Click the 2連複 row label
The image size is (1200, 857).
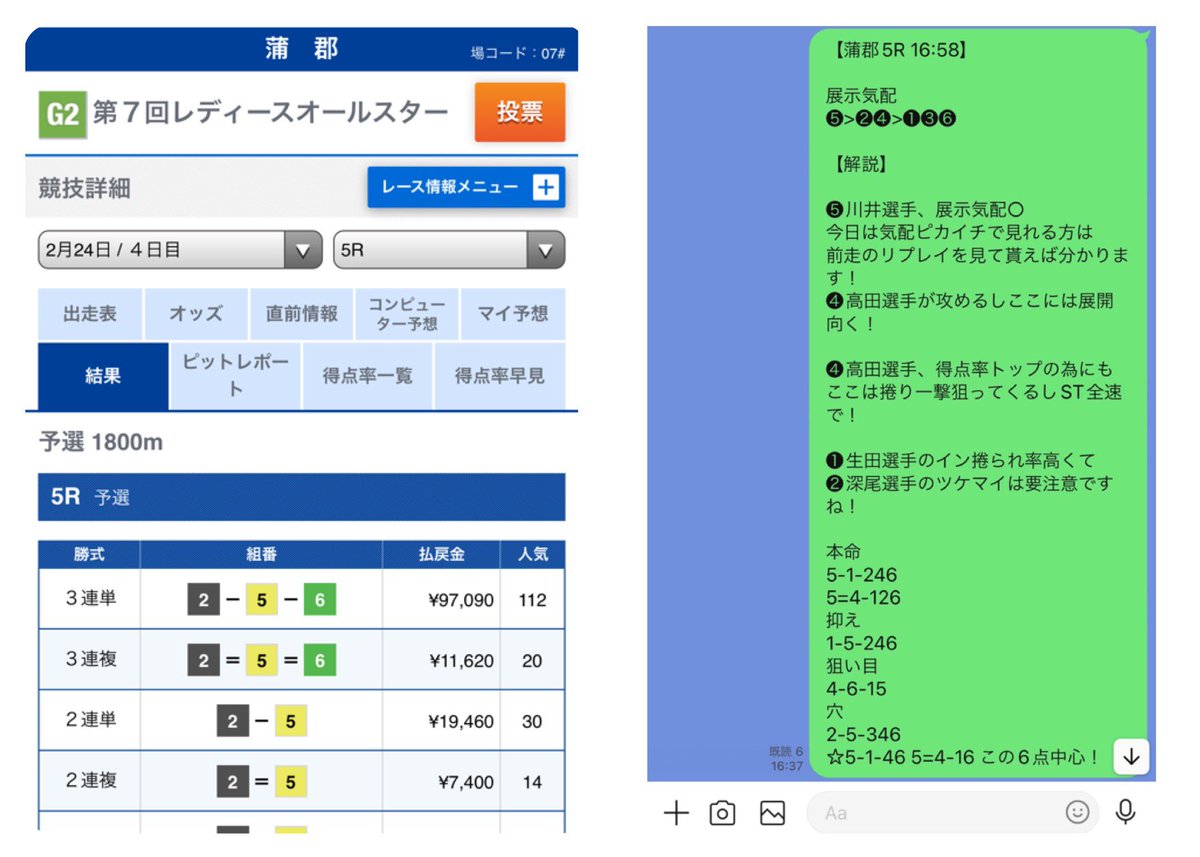(91, 782)
